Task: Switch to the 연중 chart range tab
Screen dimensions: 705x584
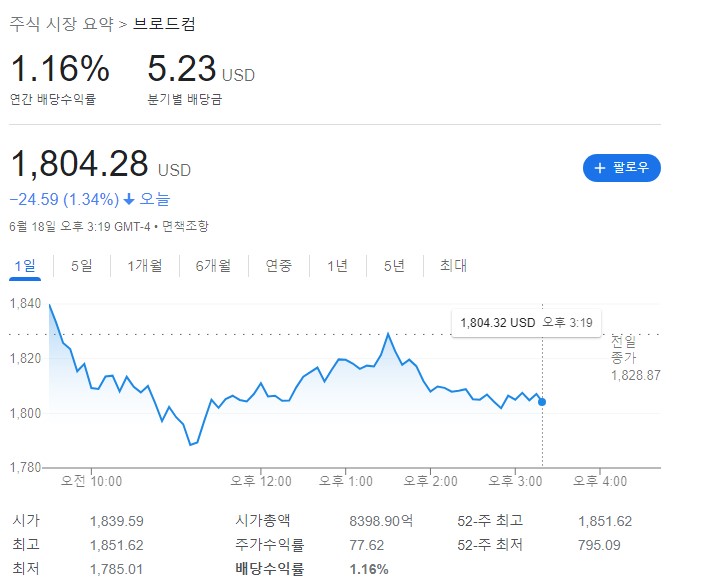Action: point(279,266)
